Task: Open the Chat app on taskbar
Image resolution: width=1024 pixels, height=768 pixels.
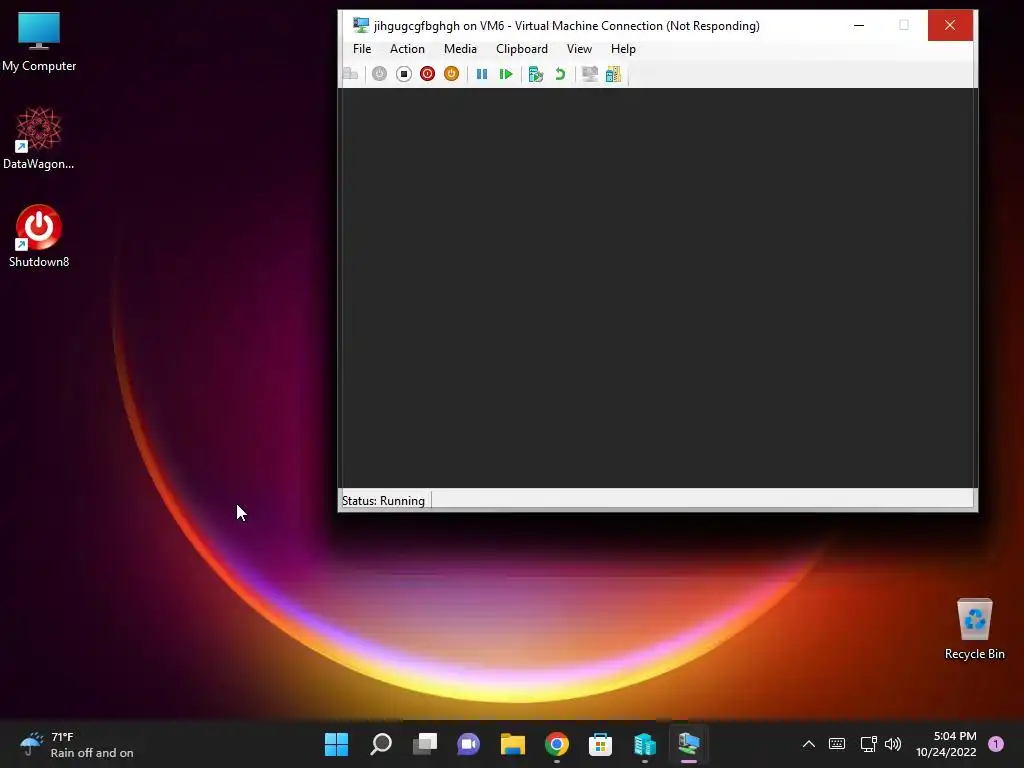Action: [x=468, y=744]
